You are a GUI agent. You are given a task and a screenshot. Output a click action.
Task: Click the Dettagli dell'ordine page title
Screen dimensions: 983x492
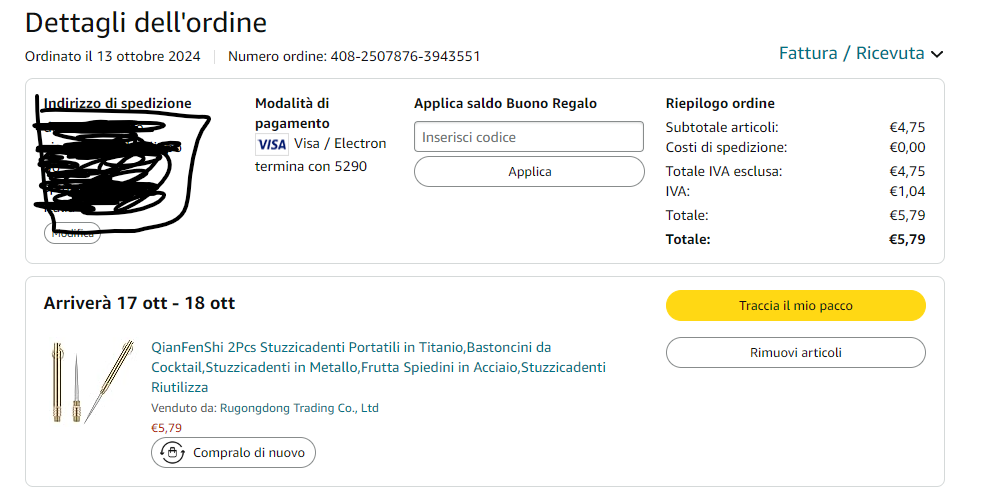point(146,23)
